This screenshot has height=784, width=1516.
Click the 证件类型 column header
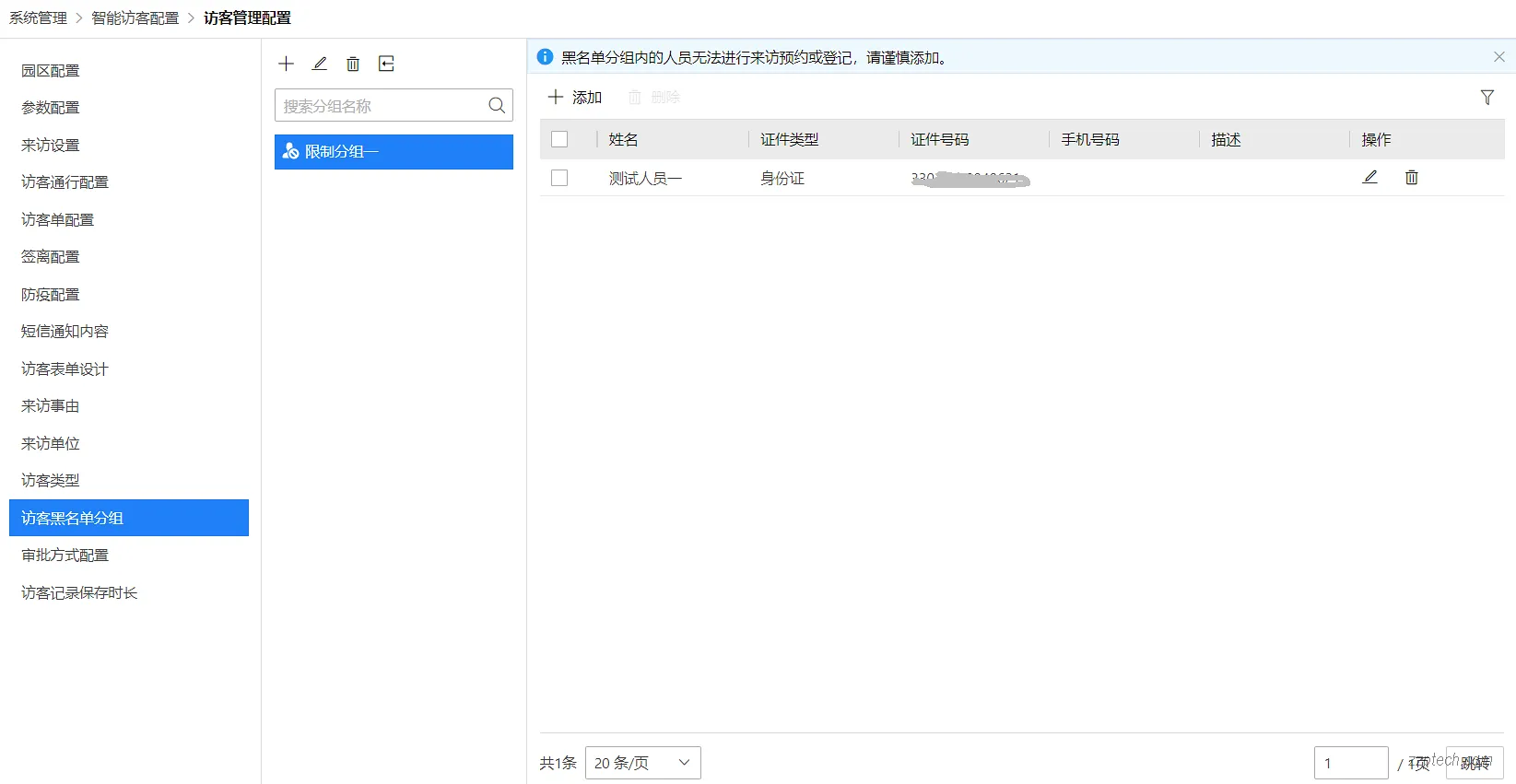pyautogui.click(x=789, y=139)
